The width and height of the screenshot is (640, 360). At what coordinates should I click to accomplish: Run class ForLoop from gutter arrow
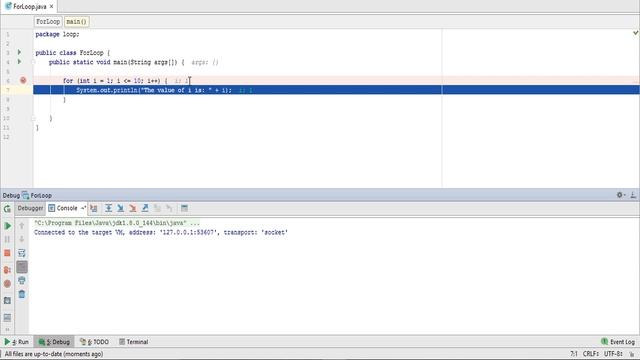coord(19,52)
